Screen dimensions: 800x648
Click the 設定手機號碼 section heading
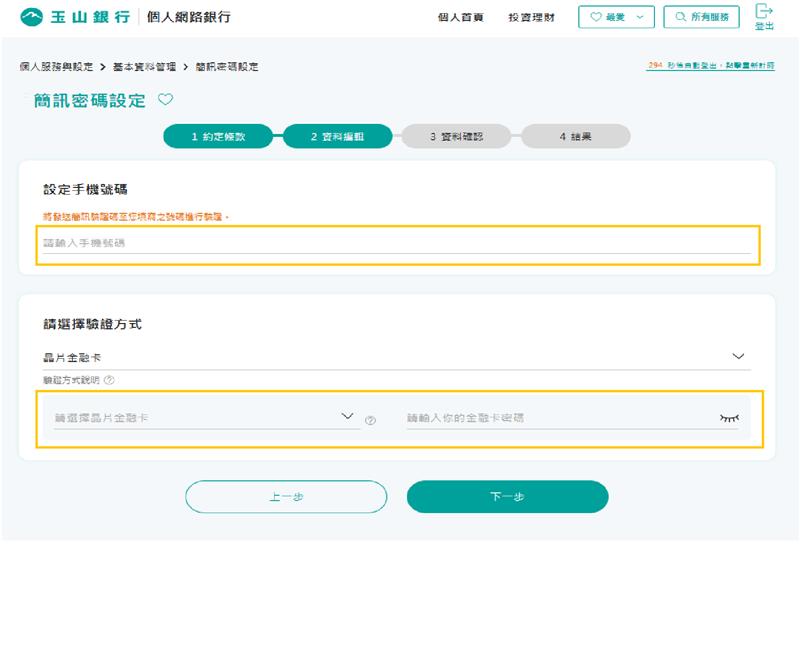85,189
